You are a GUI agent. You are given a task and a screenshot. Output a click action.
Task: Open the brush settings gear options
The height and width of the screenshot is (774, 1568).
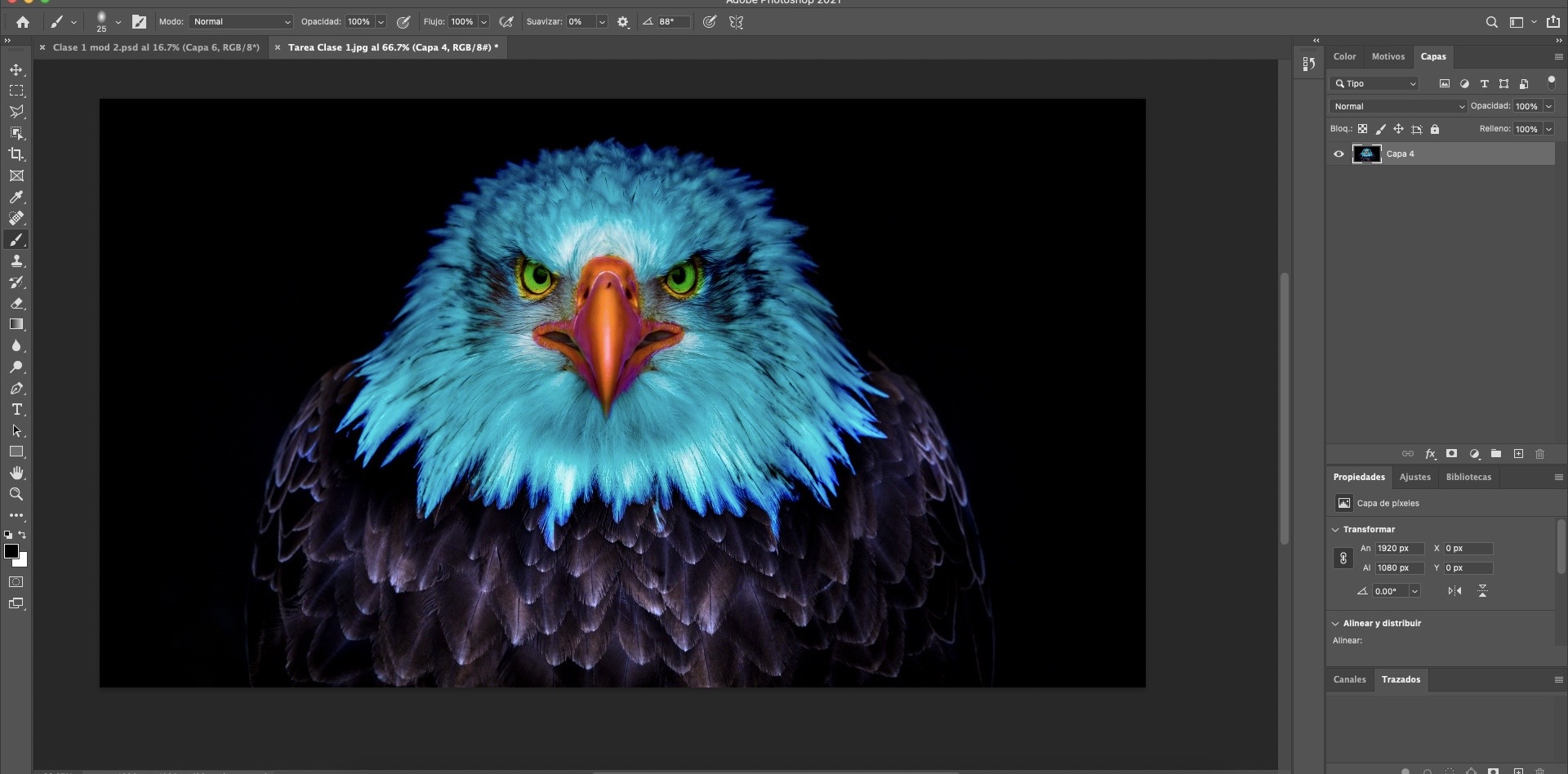(623, 22)
